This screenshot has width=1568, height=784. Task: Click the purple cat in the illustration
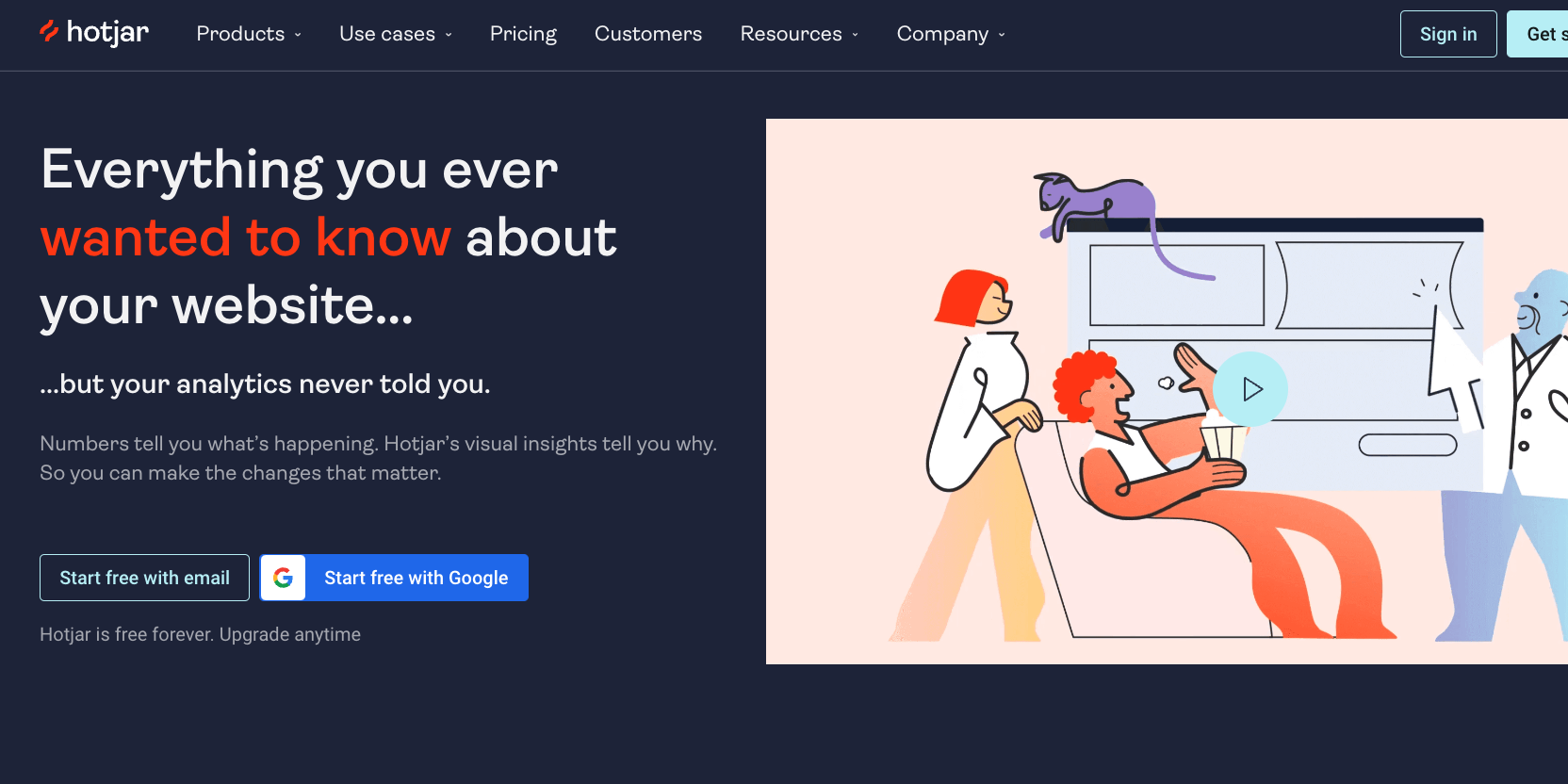[1098, 201]
